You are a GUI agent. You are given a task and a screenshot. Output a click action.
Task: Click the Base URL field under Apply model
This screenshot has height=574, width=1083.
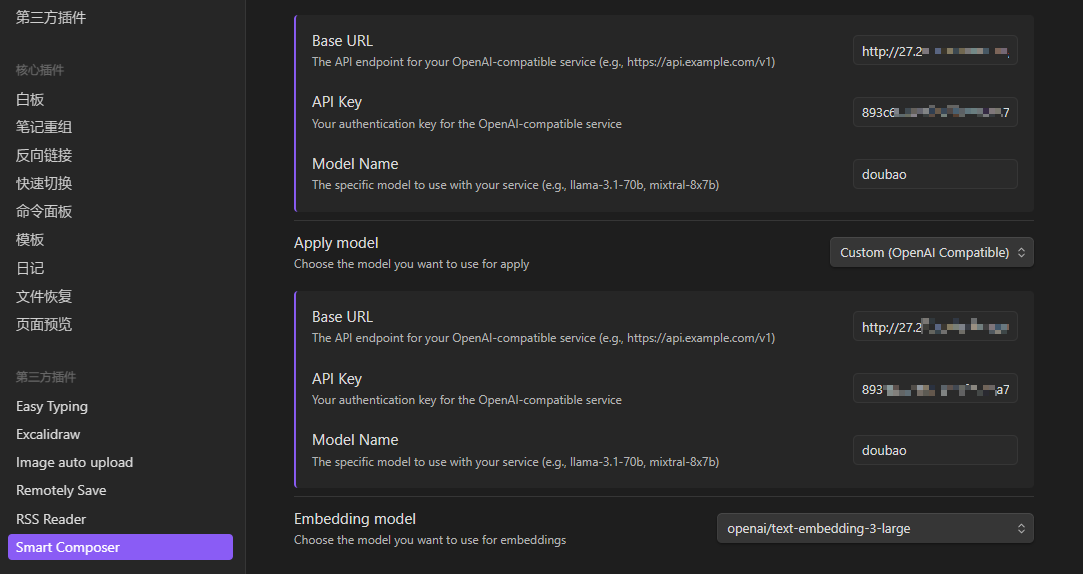tap(934, 327)
